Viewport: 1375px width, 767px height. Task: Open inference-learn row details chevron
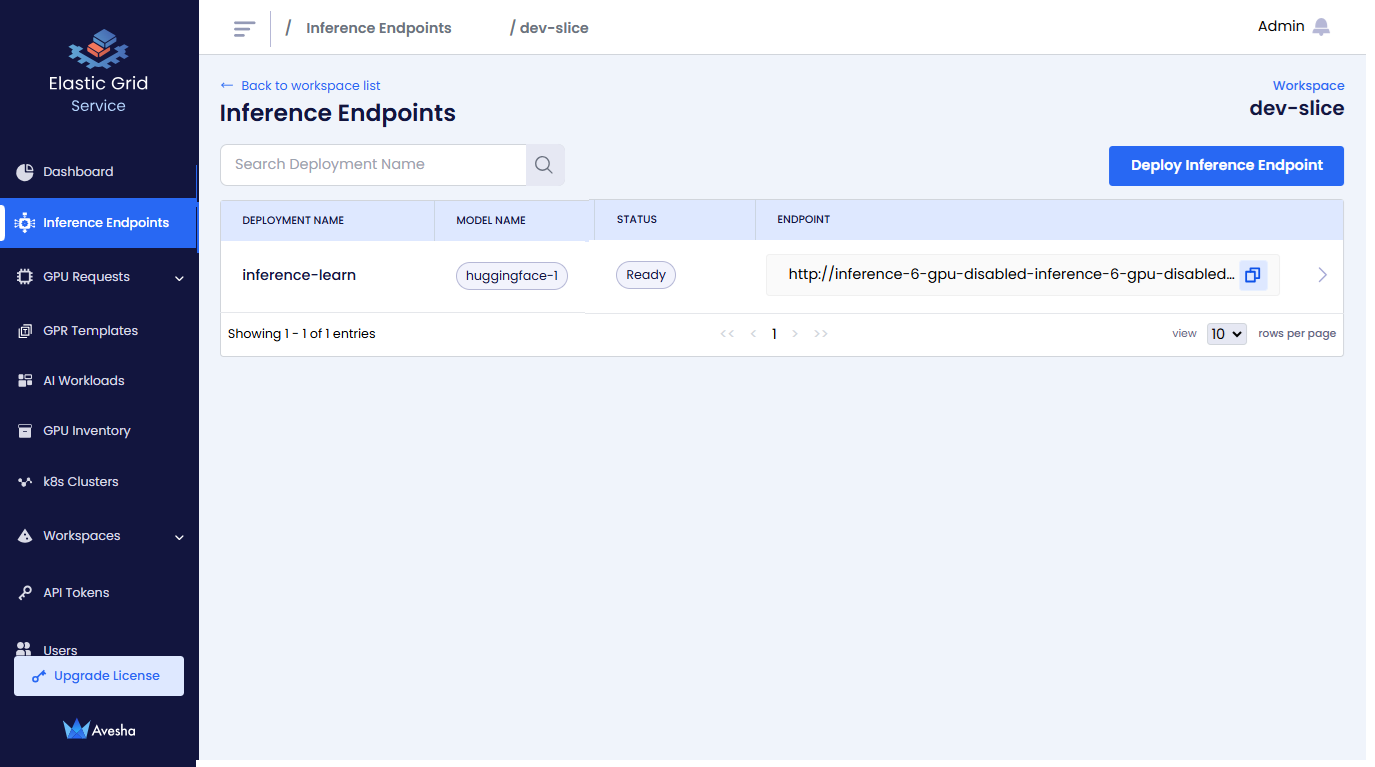[x=1322, y=275]
